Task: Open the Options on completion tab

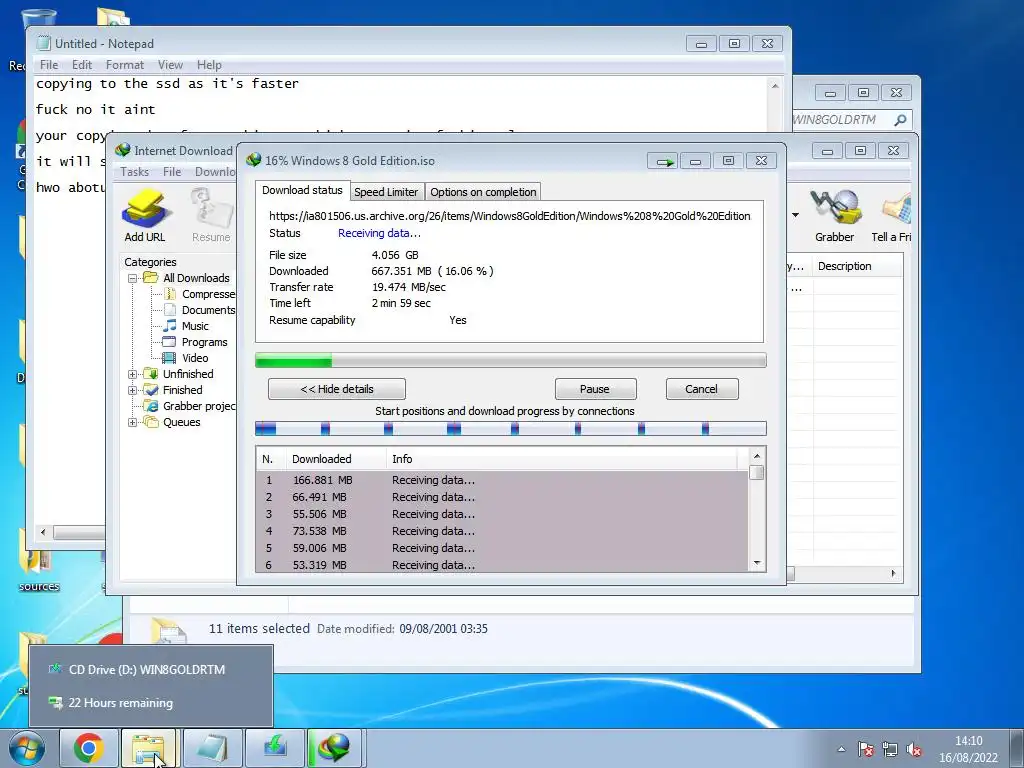Action: coord(483,192)
